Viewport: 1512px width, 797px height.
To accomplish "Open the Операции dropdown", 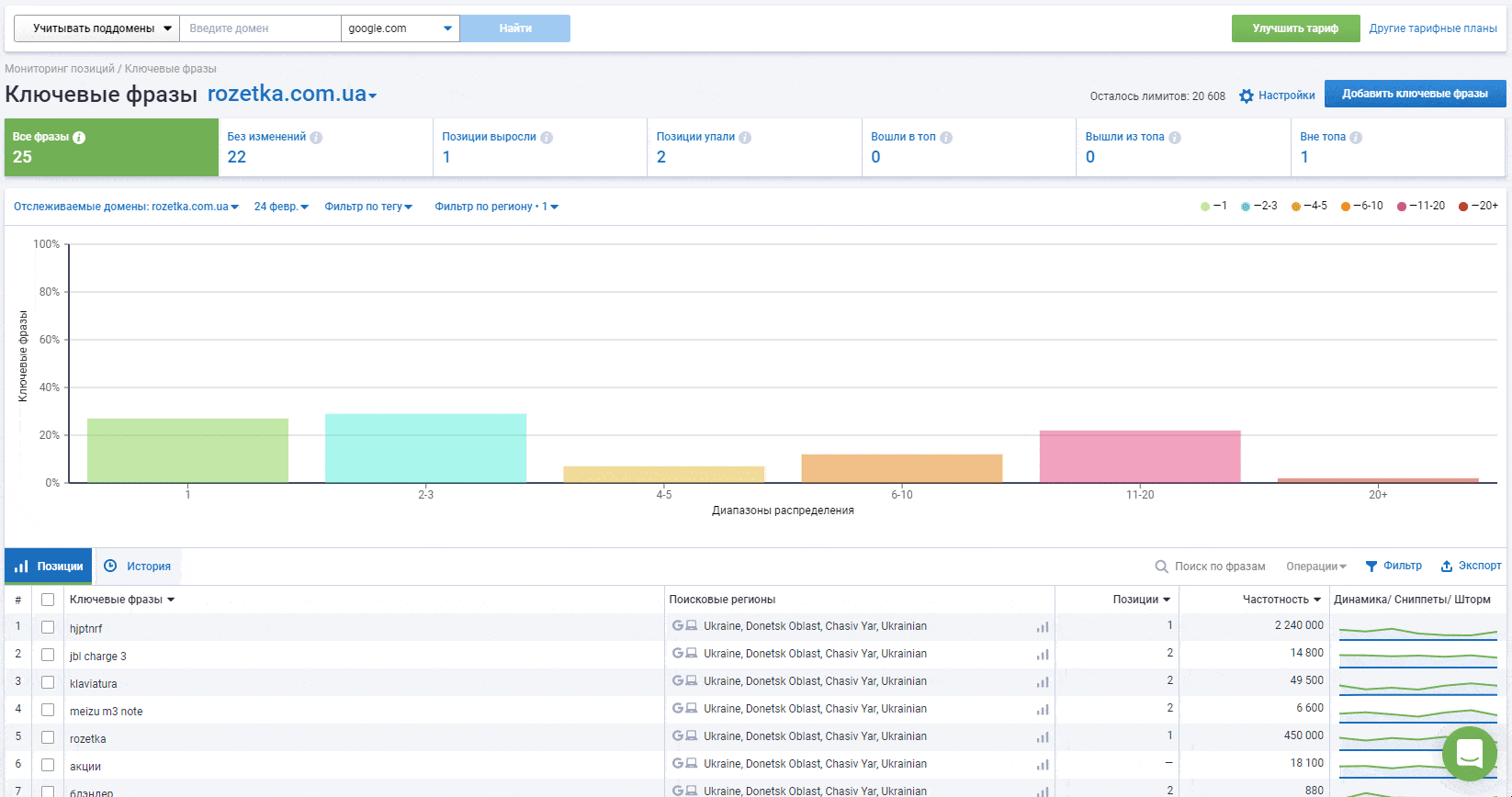I will click(x=1316, y=567).
